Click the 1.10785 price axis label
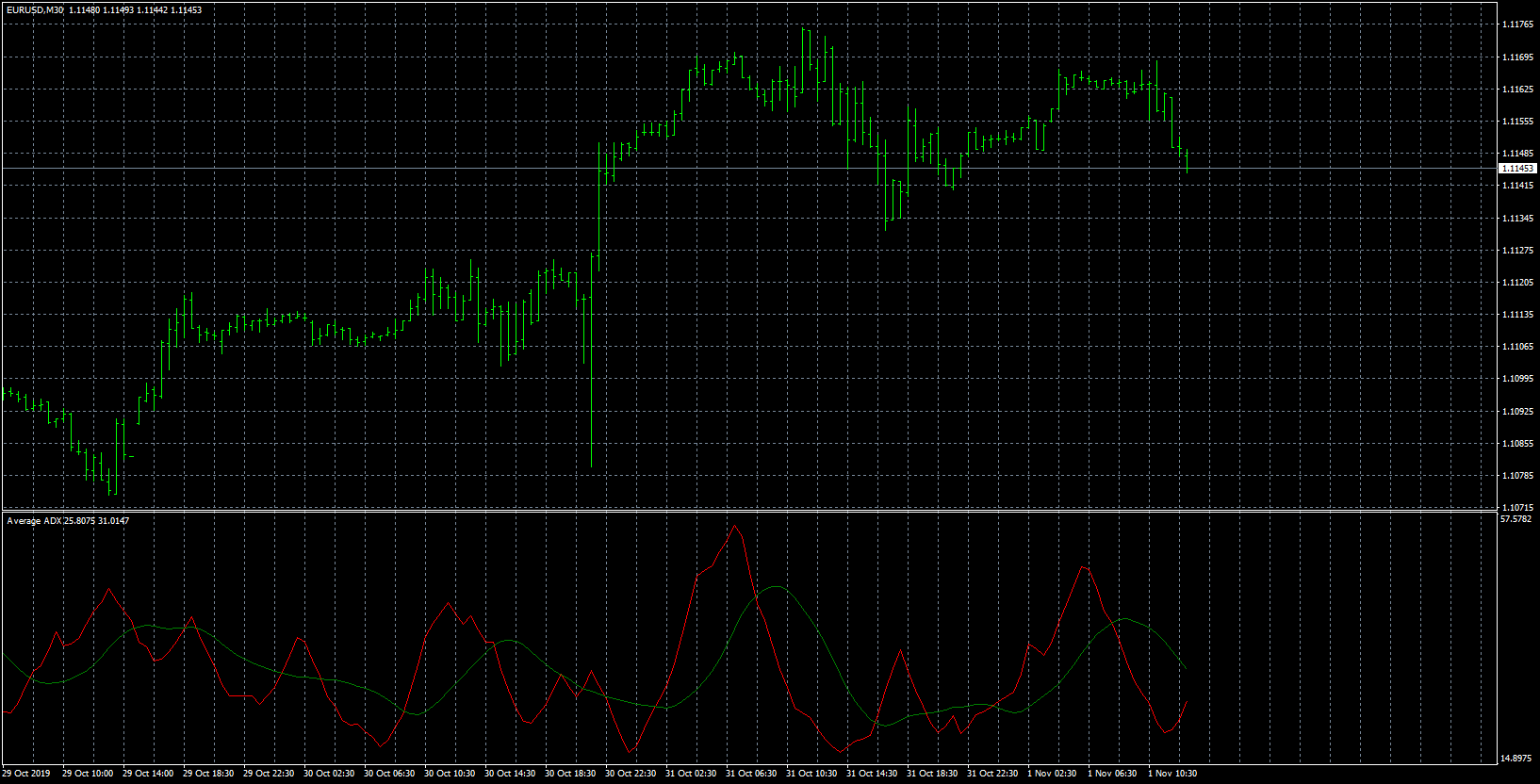The height and width of the screenshot is (784, 1540). coord(1517,476)
